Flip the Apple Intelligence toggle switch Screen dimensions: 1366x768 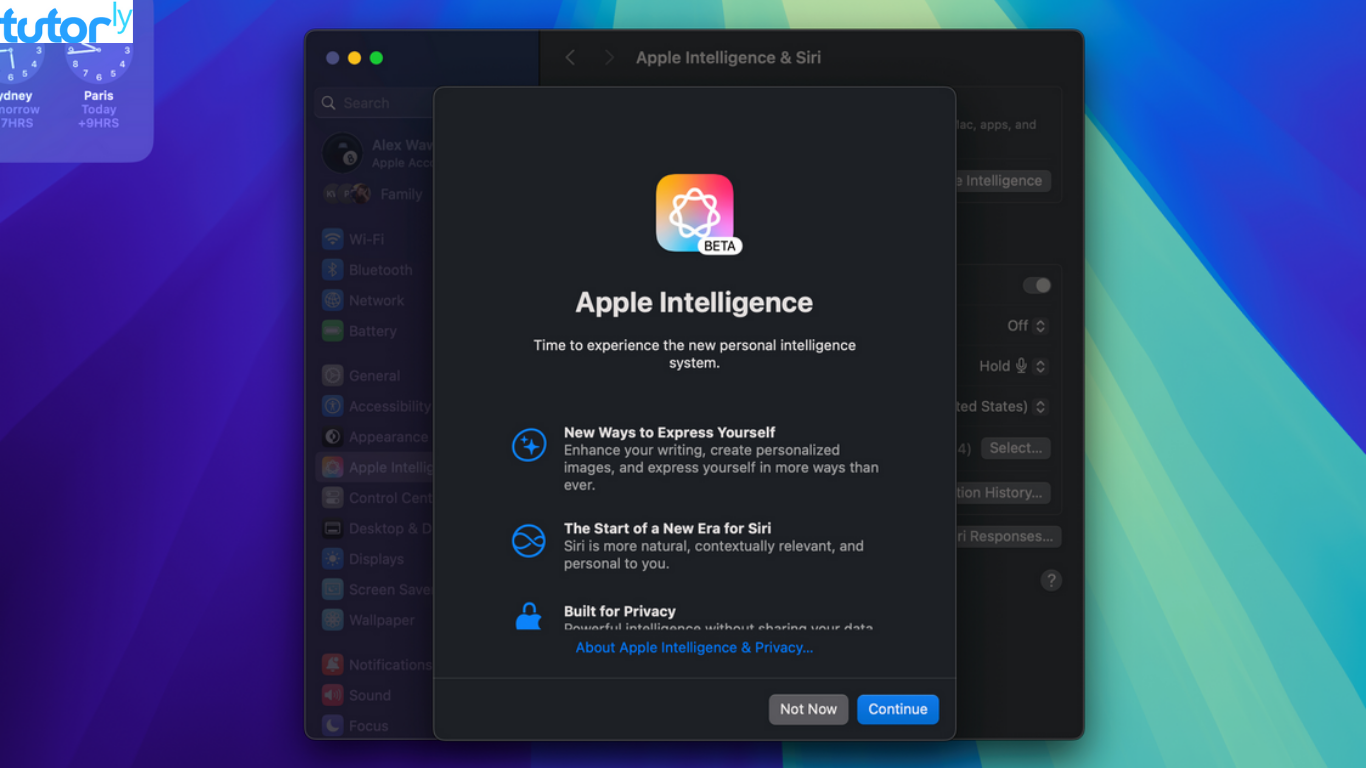1037,285
